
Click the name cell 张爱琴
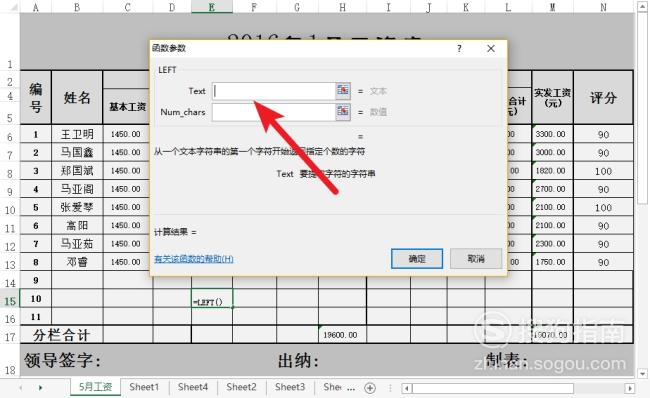tap(77, 207)
